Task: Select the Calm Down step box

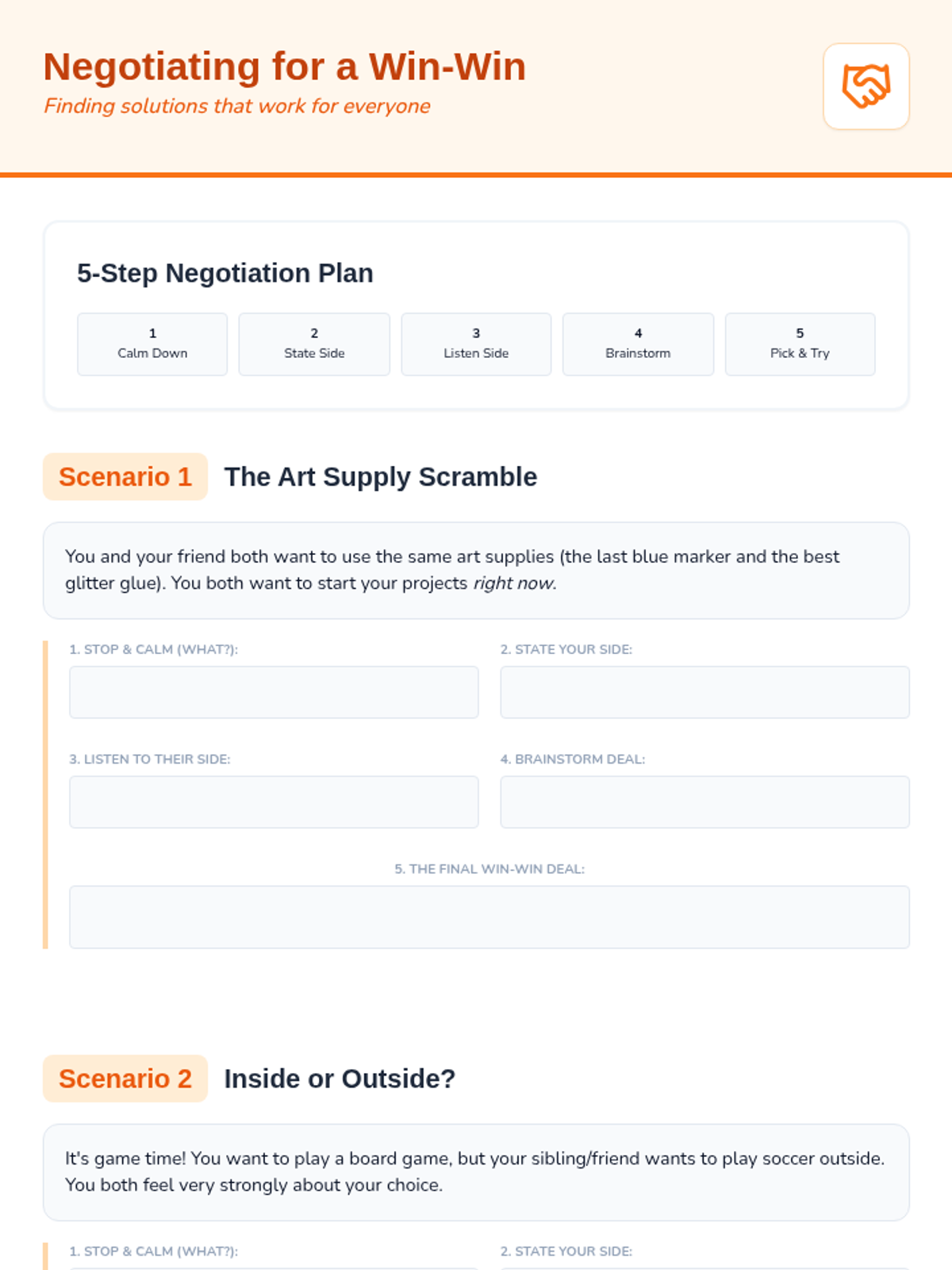Action: (x=152, y=344)
